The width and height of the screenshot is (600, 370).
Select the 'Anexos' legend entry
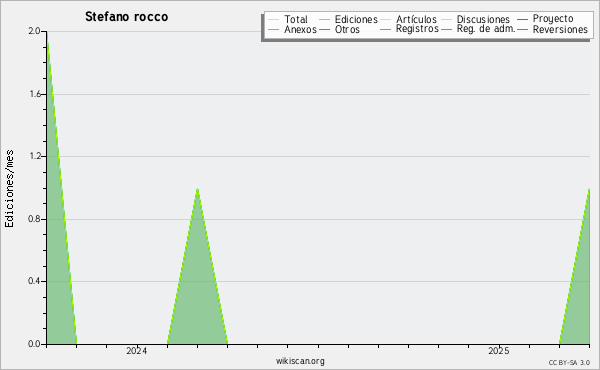coord(292,29)
